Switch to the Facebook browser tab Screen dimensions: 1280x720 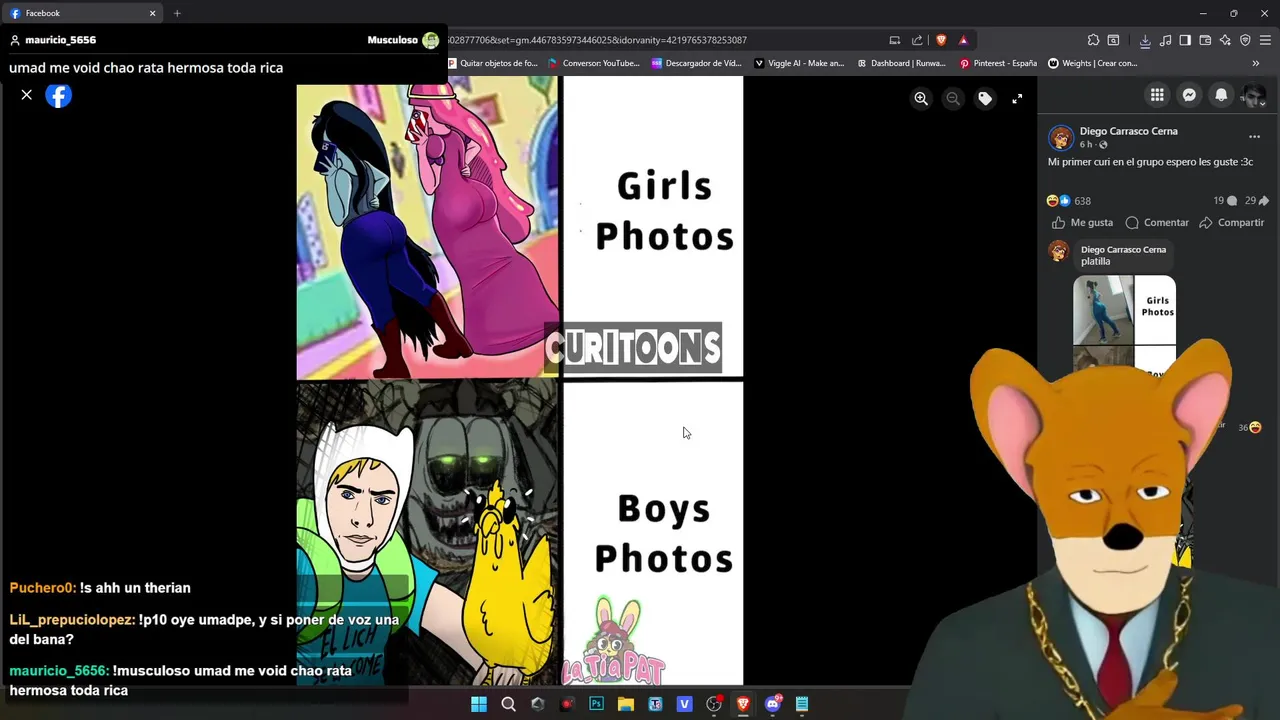80,13
